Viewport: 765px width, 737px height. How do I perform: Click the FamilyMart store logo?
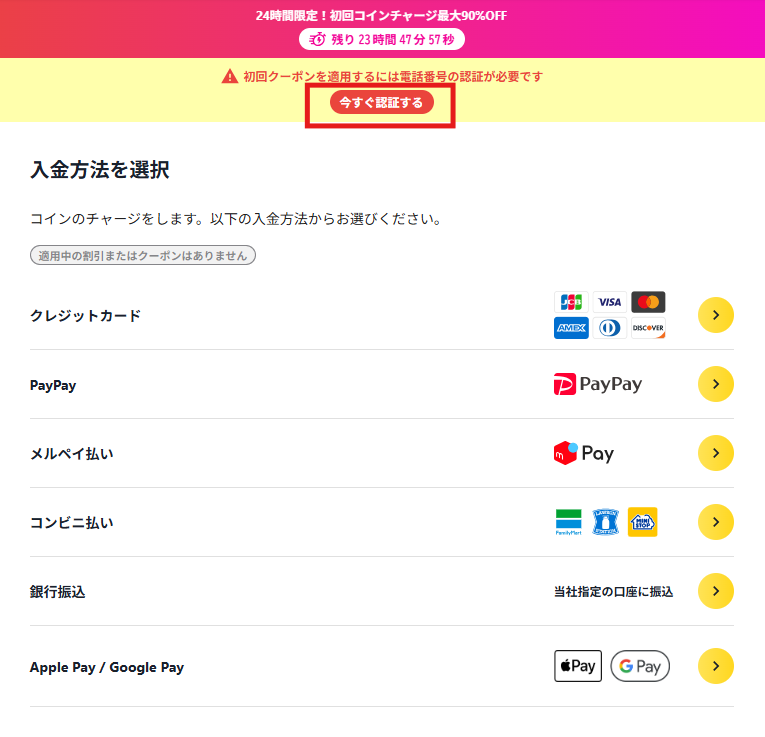569,522
